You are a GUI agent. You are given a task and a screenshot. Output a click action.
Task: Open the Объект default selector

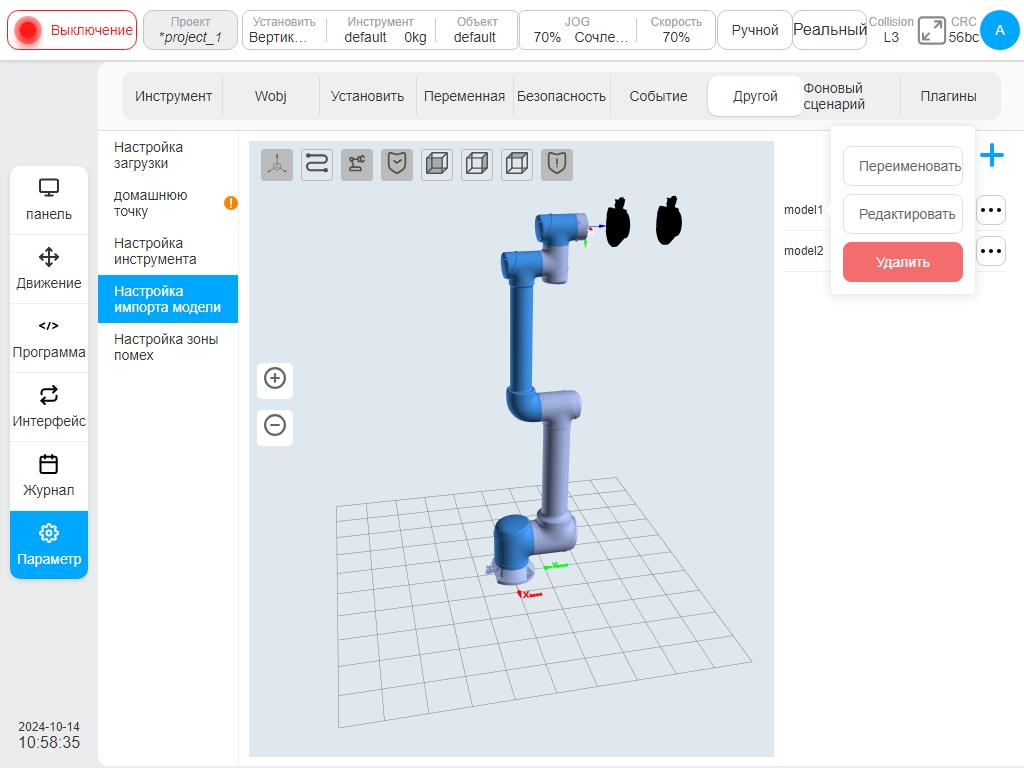[476, 30]
